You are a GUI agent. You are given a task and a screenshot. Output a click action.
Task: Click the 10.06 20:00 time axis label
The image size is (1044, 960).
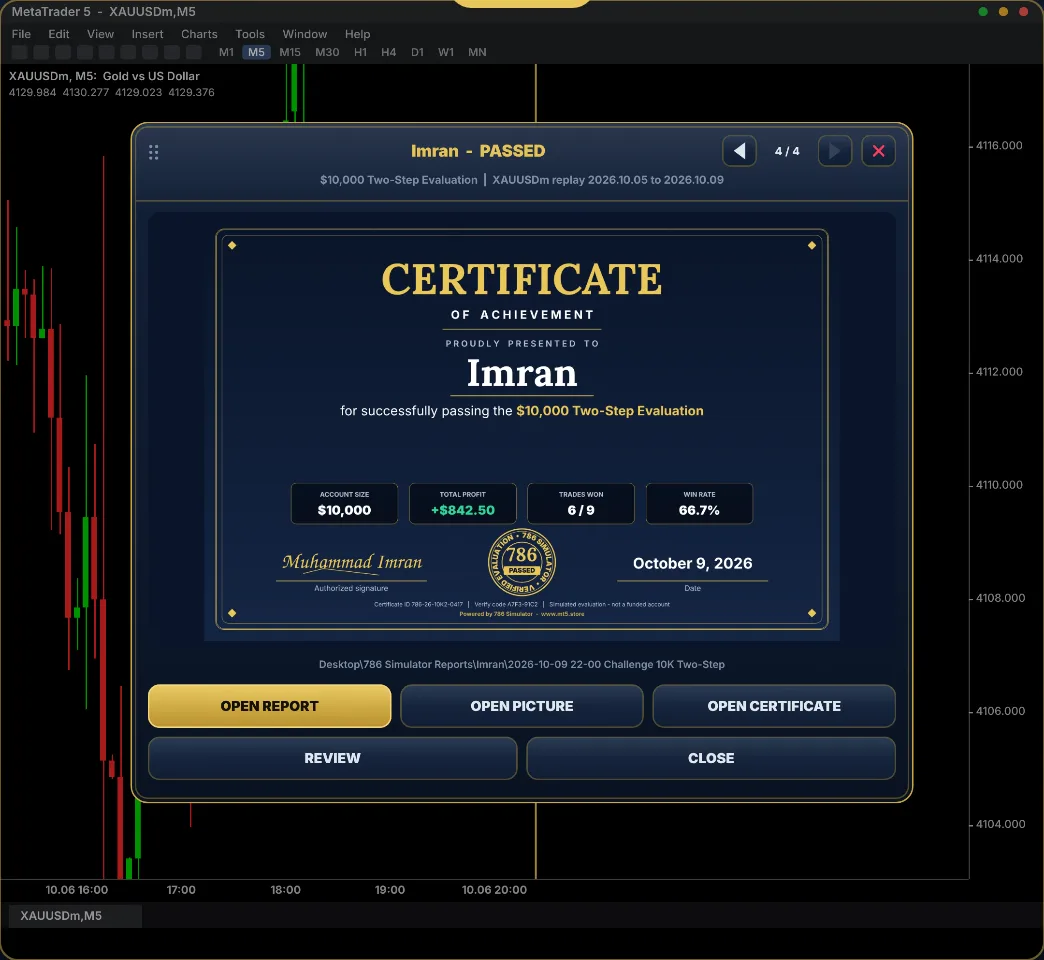(x=494, y=890)
